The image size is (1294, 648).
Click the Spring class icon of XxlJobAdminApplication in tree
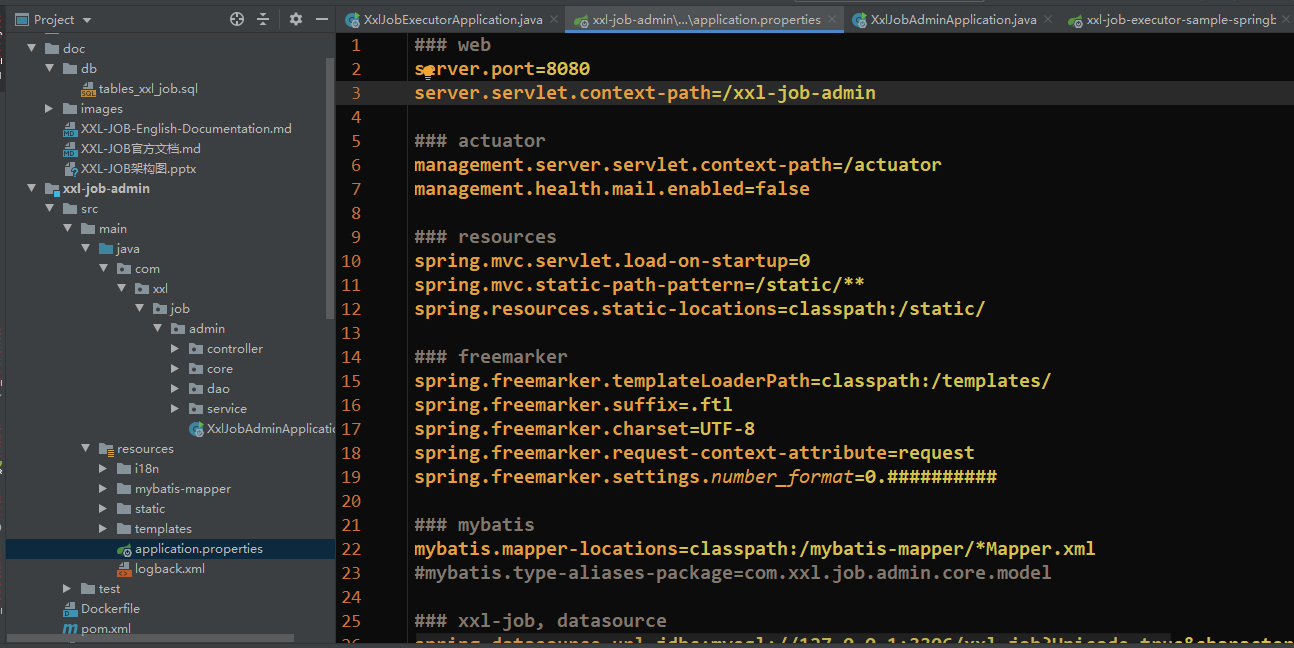[x=196, y=429]
